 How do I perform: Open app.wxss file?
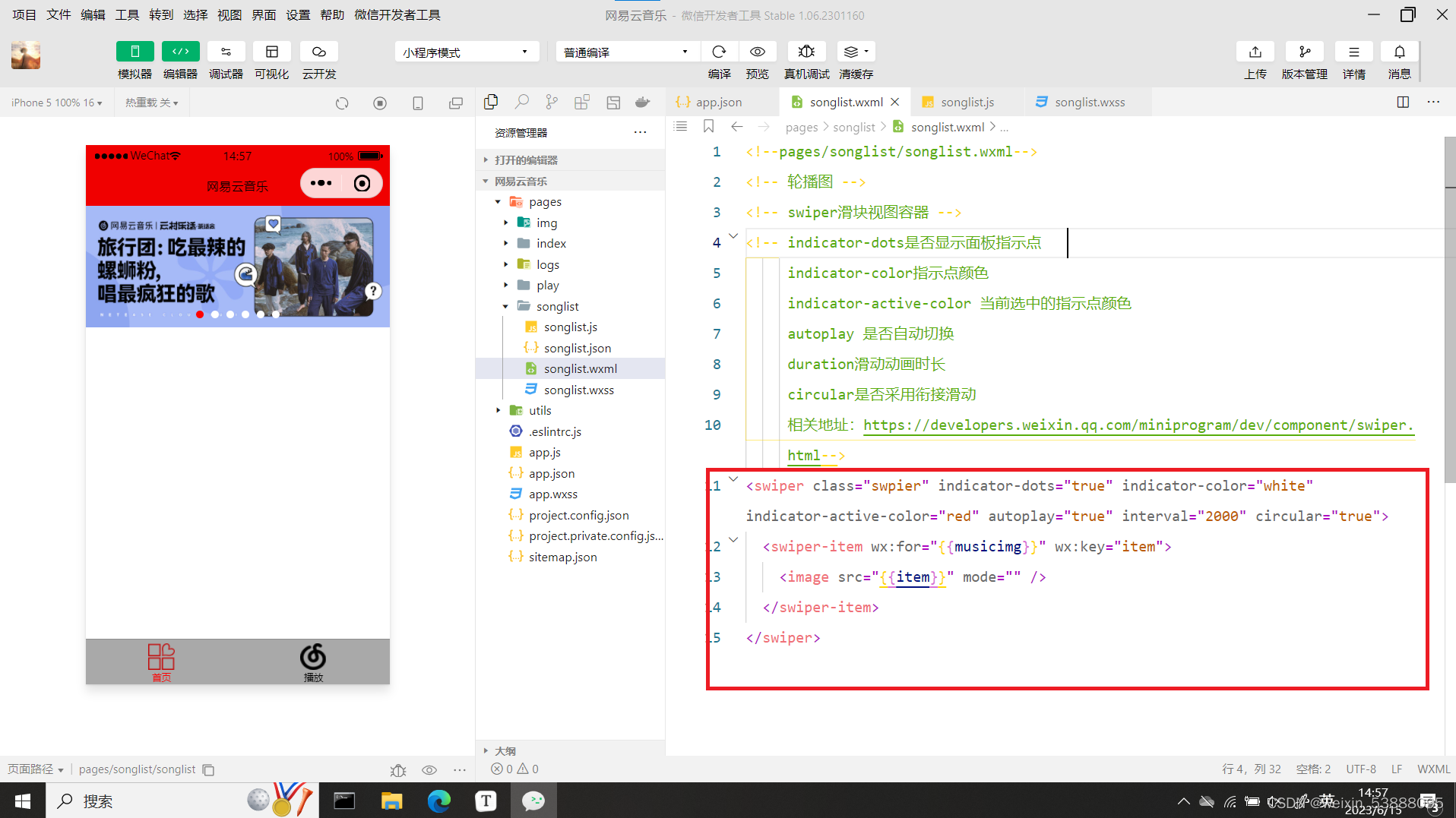570,494
